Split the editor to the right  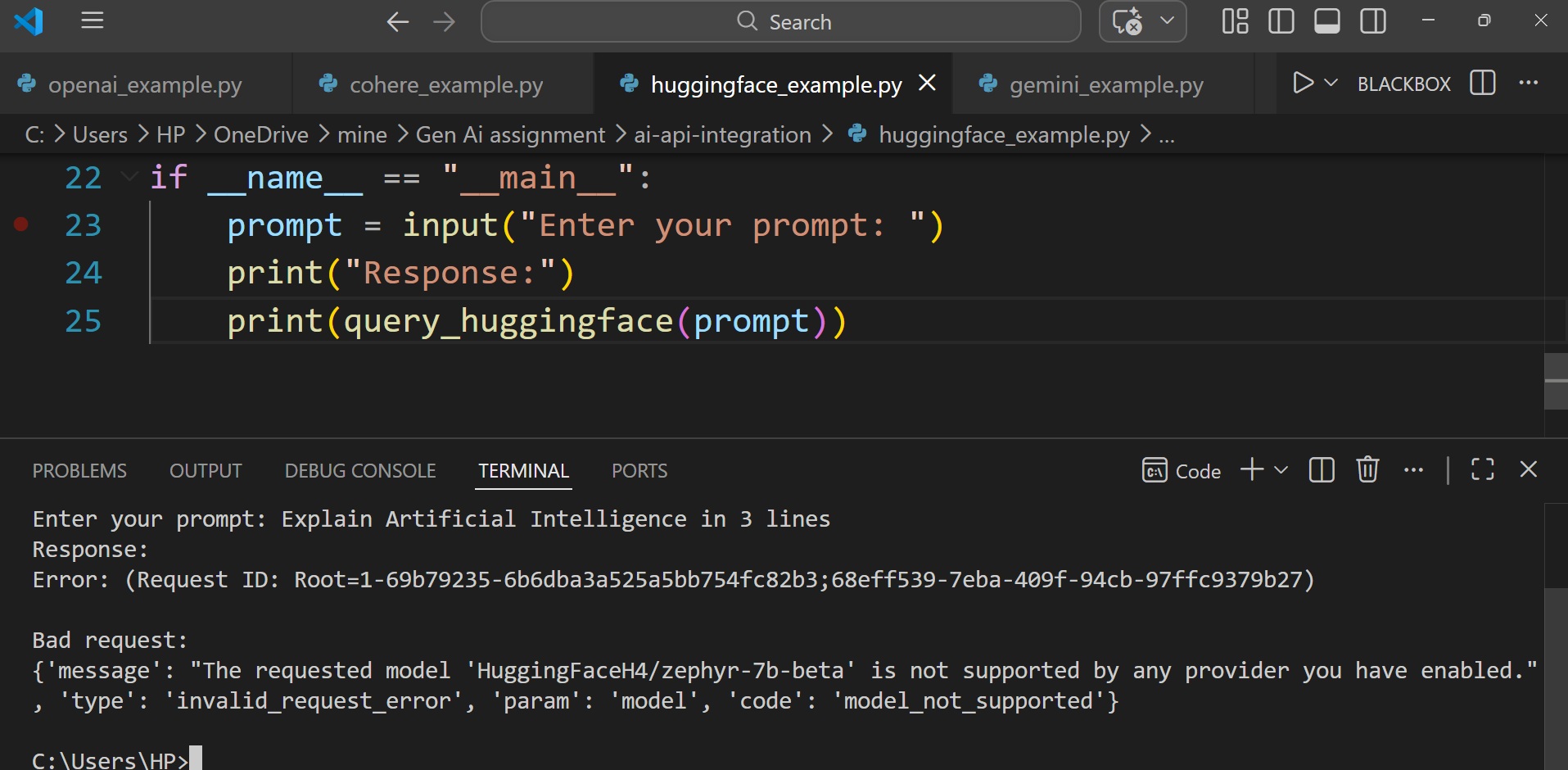[x=1483, y=83]
